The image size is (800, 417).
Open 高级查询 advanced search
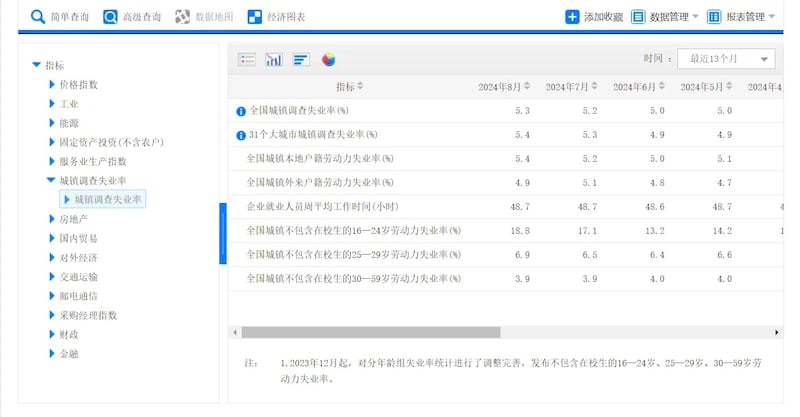click(x=132, y=17)
